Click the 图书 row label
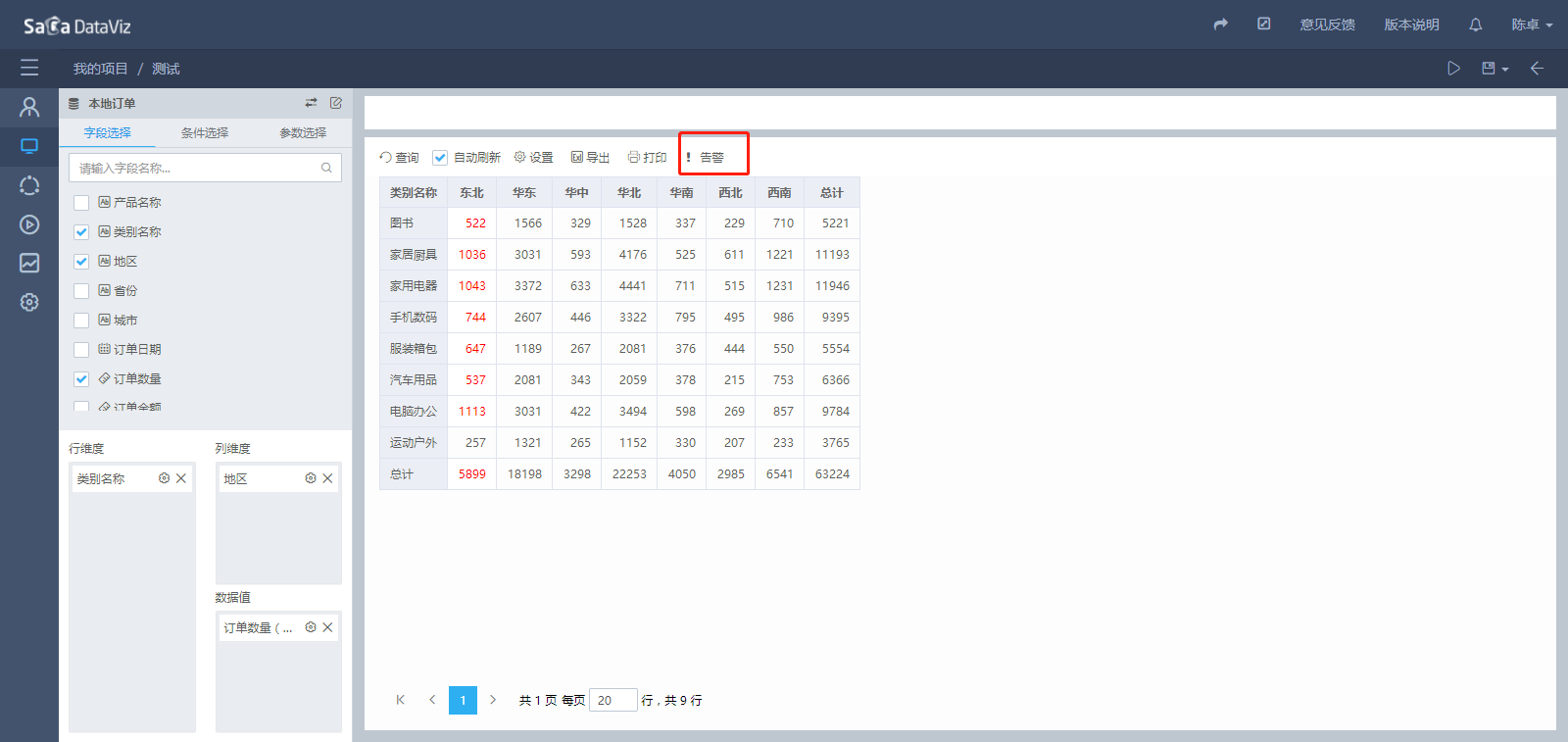1568x742 pixels. click(414, 223)
